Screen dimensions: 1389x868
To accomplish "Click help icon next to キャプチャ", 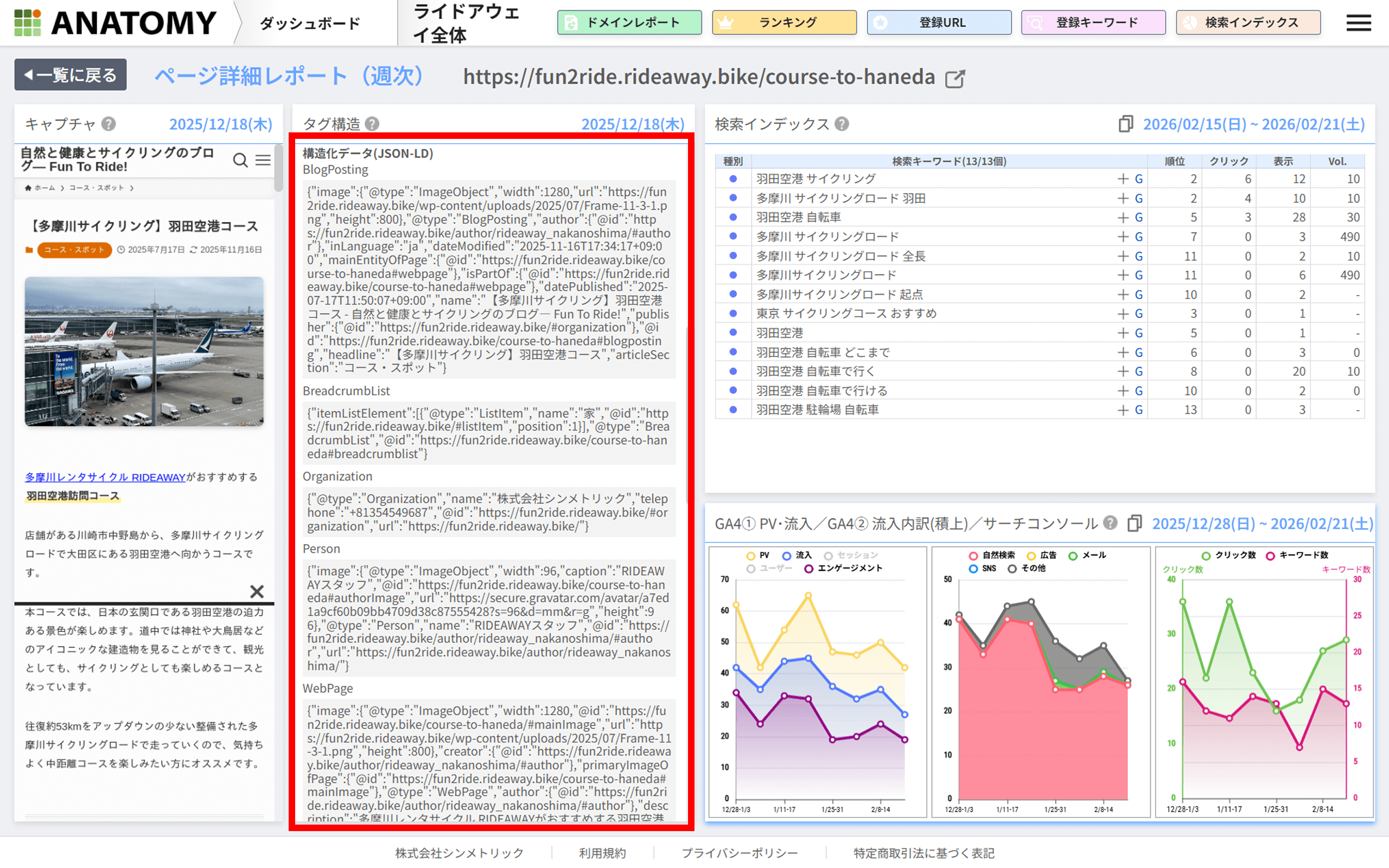I will pos(109,124).
